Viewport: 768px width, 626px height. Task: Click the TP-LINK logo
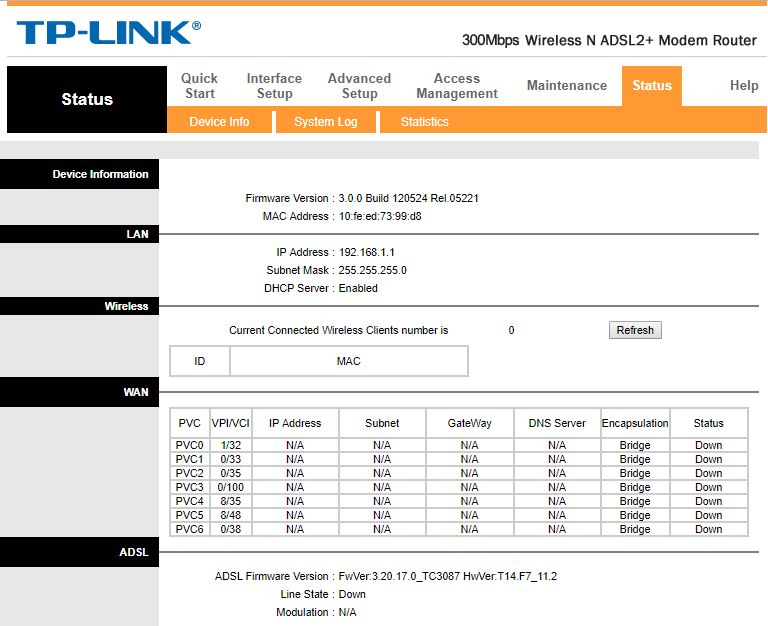point(108,33)
